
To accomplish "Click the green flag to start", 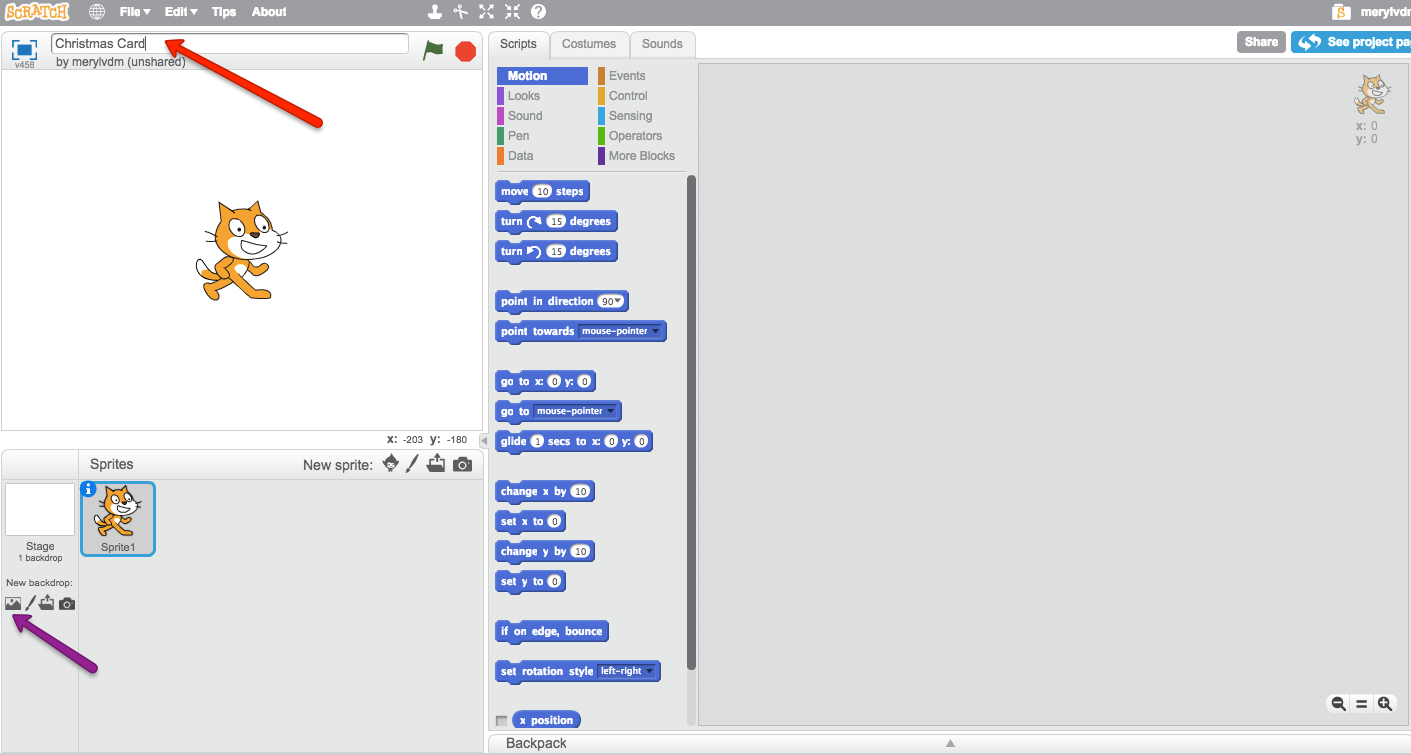I will point(433,50).
